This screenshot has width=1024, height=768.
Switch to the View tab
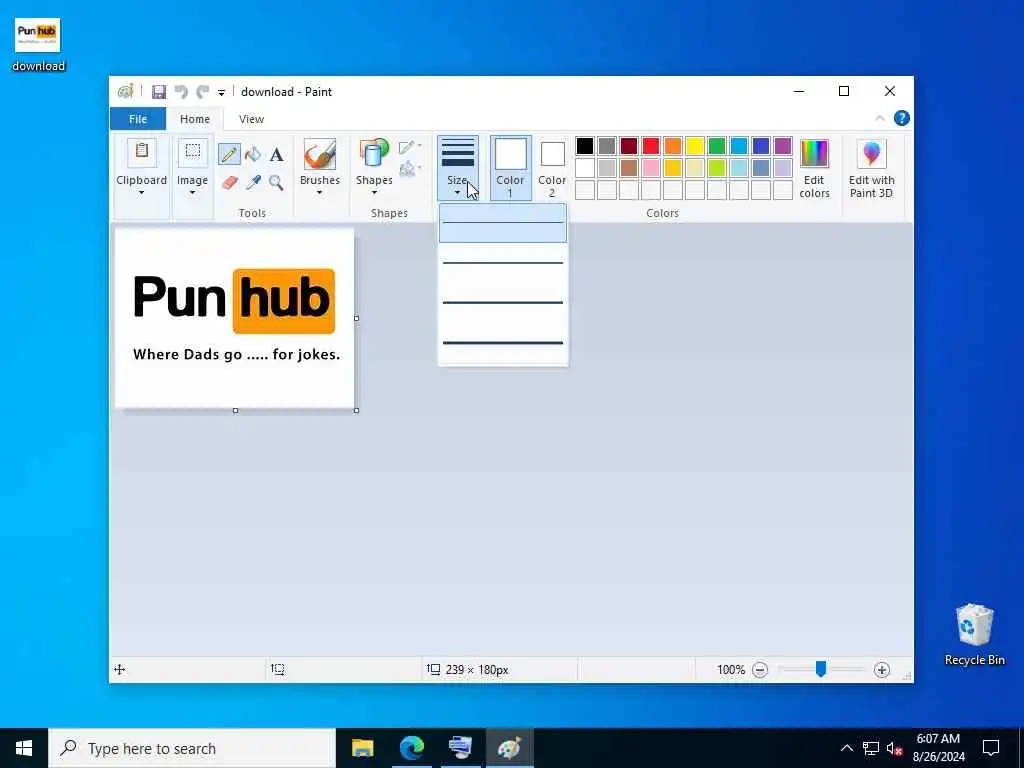click(x=251, y=119)
